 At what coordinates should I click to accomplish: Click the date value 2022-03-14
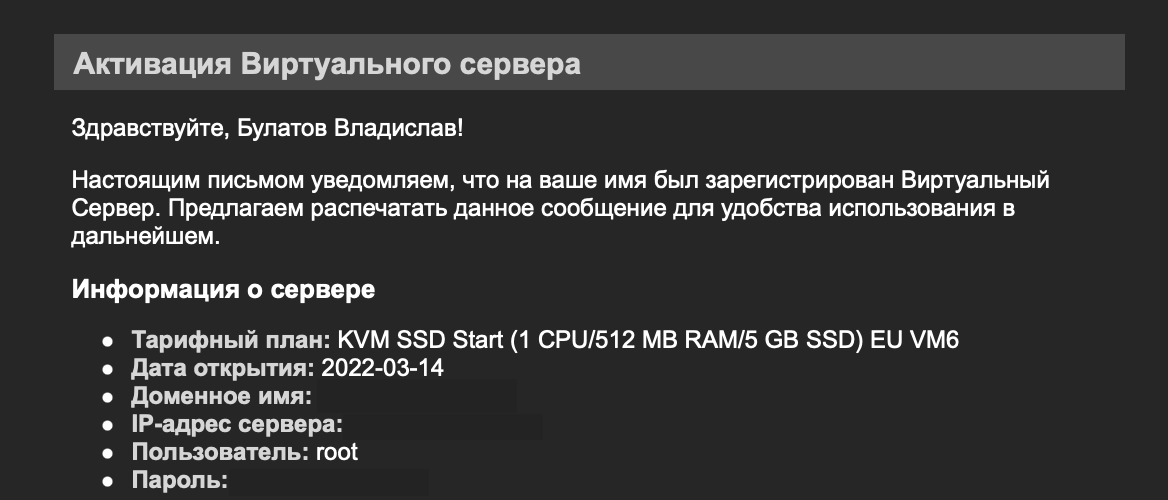coord(382,368)
